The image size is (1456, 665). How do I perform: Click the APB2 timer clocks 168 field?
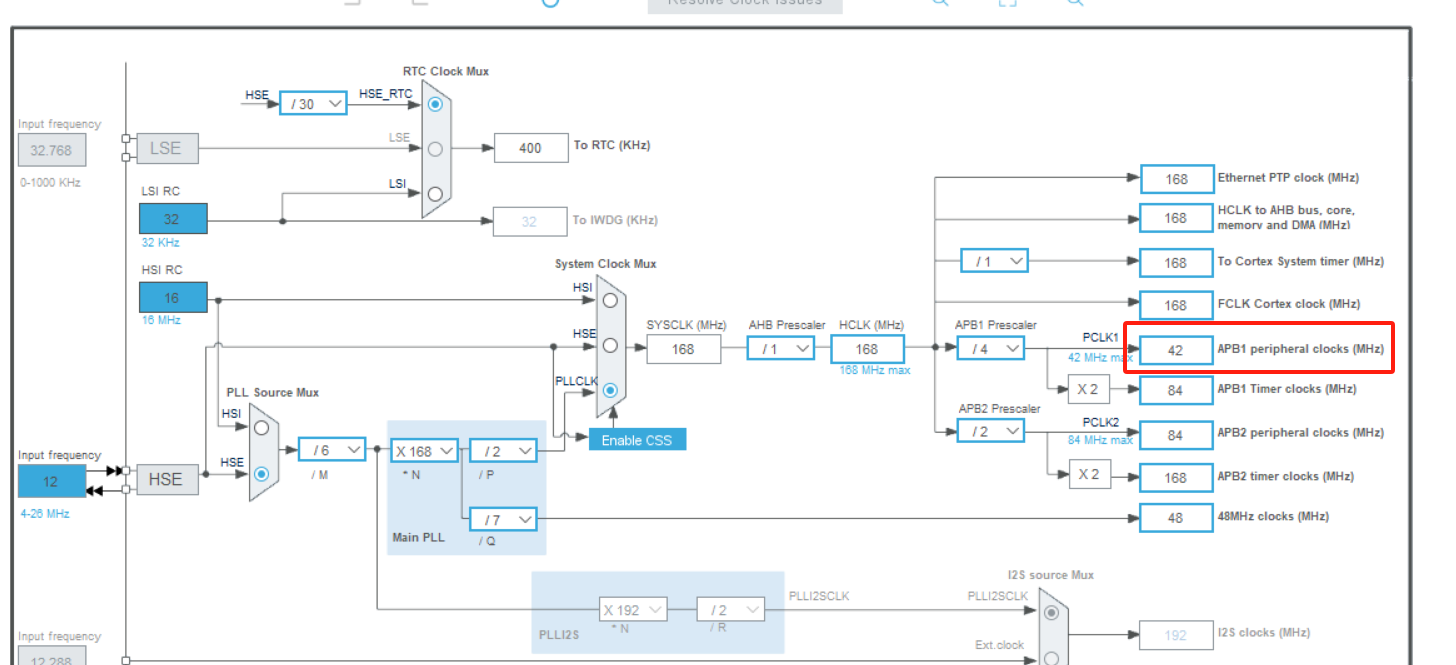click(1177, 477)
